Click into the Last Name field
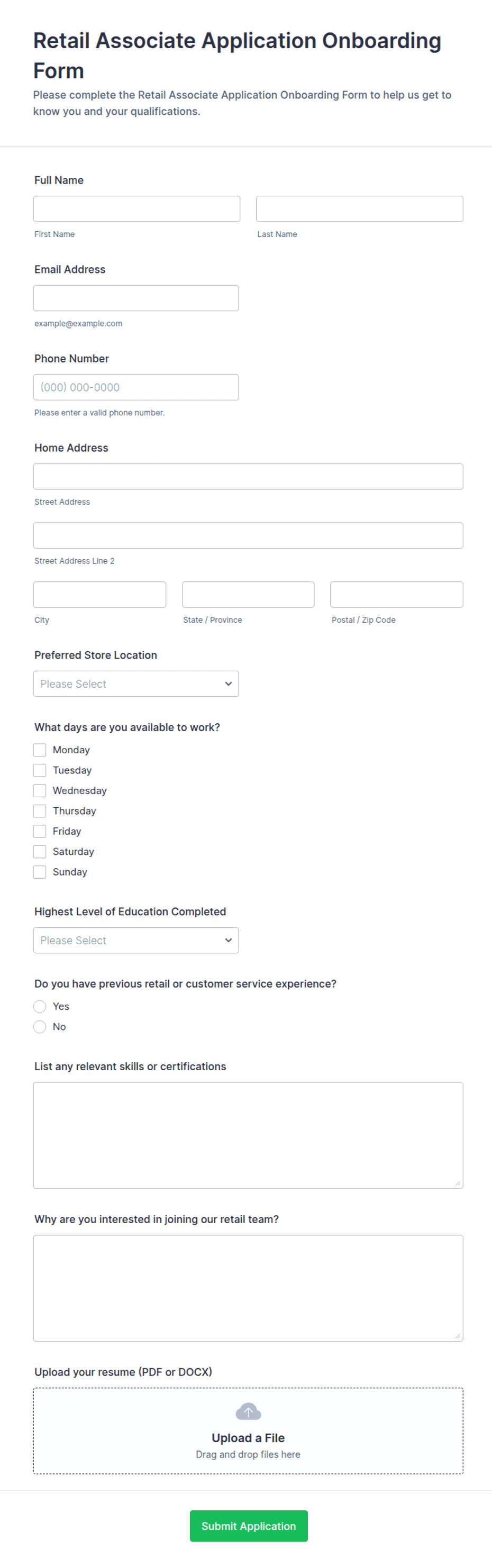This screenshot has width=492, height=1568. click(359, 209)
